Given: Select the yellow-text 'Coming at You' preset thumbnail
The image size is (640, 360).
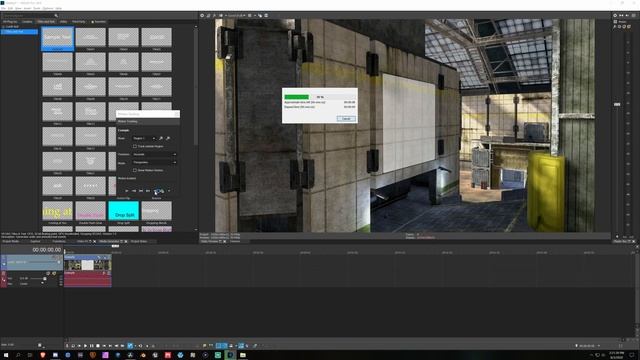Looking at the screenshot, I should click(x=58, y=211).
